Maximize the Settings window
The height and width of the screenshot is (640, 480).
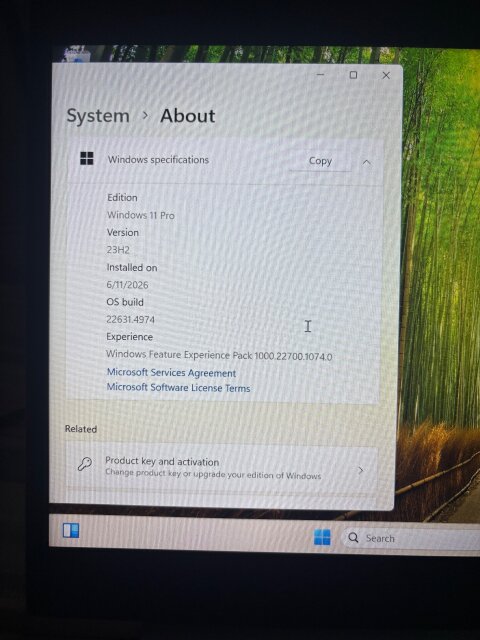(x=353, y=75)
